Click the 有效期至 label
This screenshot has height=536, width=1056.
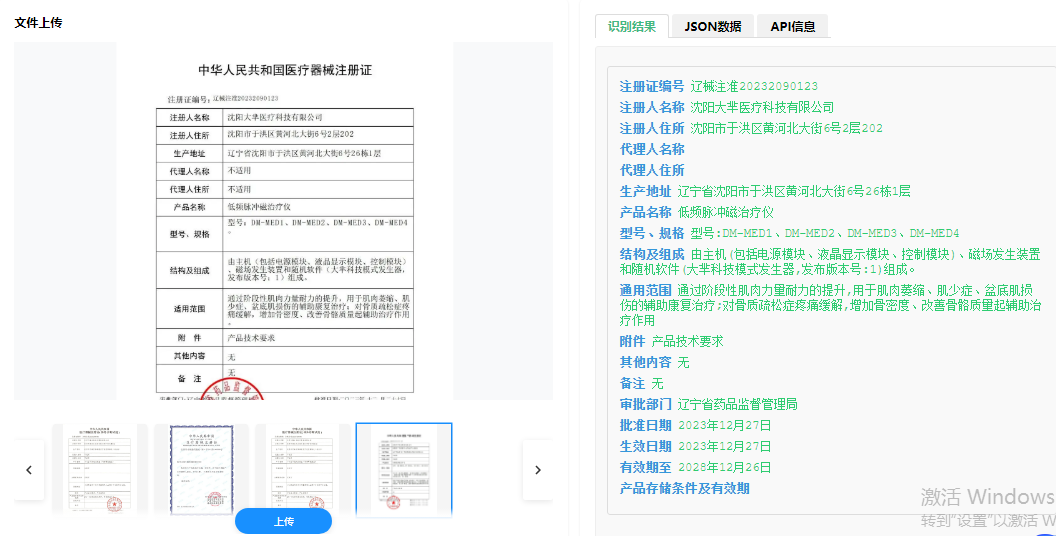click(x=645, y=467)
